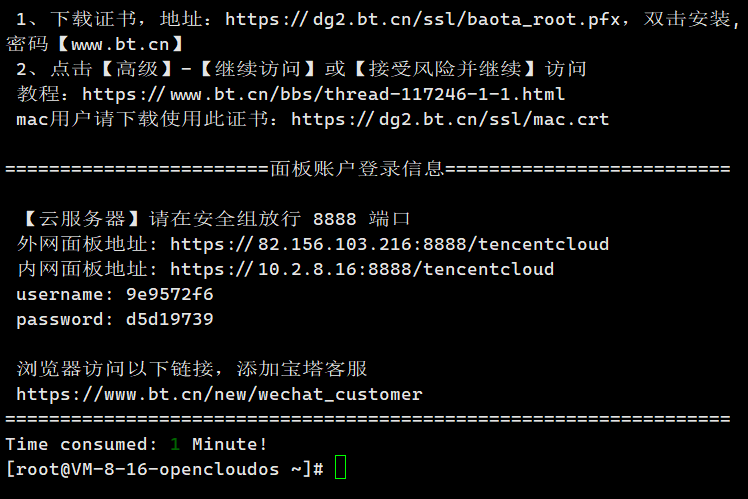Click the root@VM-8-16-opencloudos shell prompt
This screenshot has height=499, width=748.
(x=165, y=469)
